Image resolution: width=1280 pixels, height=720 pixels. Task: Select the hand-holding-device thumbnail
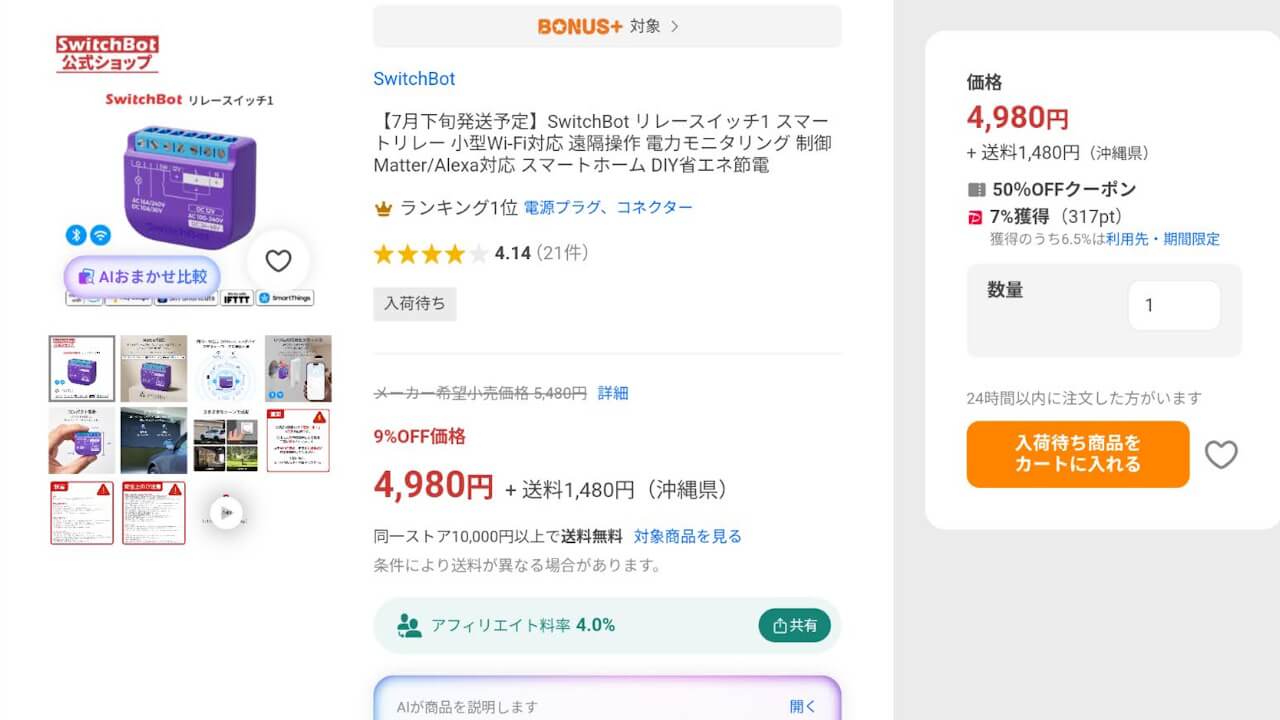(82, 440)
